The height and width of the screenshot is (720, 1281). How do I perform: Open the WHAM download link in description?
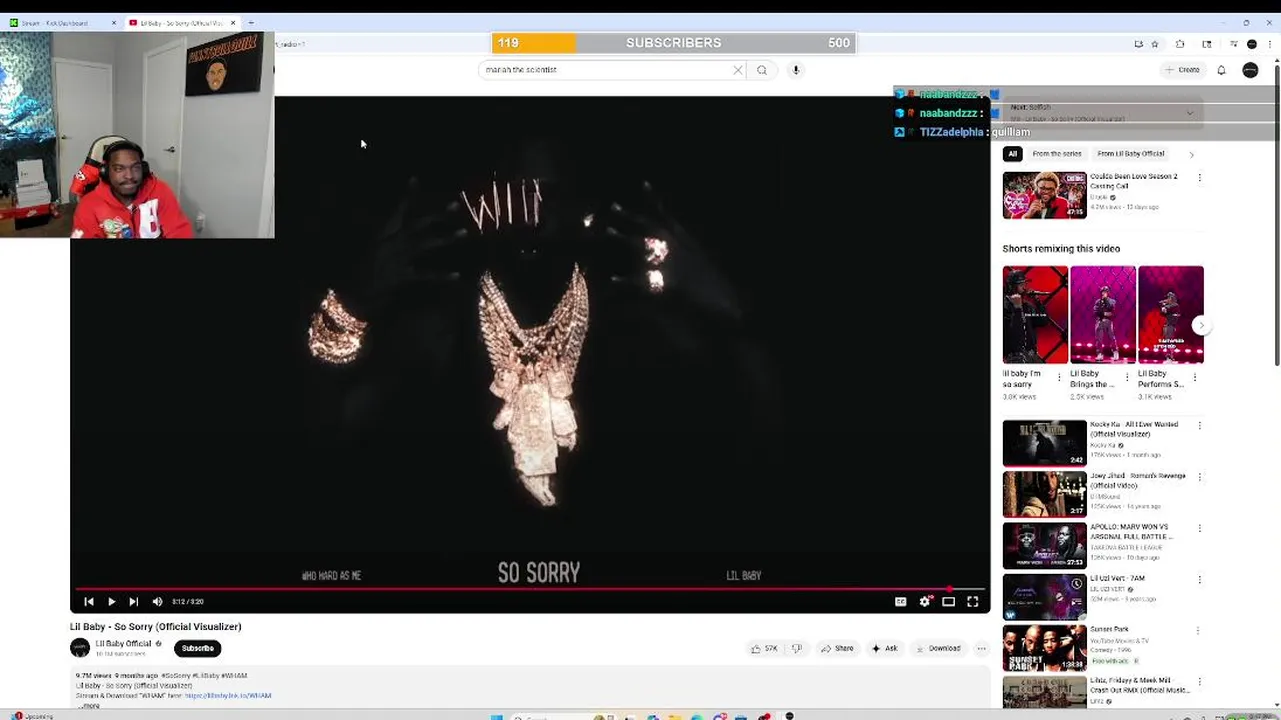click(x=228, y=695)
